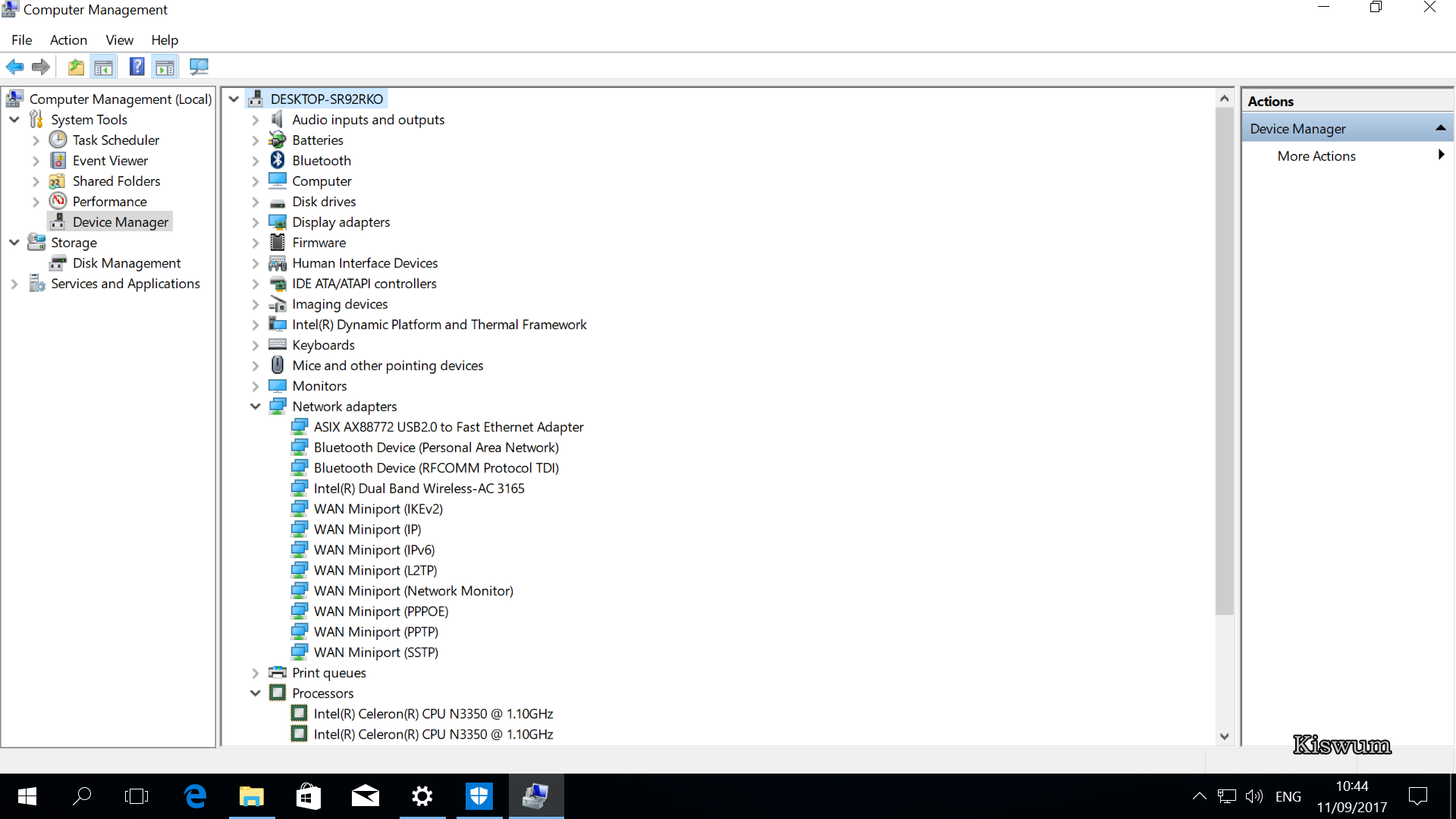1456x819 pixels.
Task: Click ENG language indicator in taskbar
Action: [x=1288, y=796]
